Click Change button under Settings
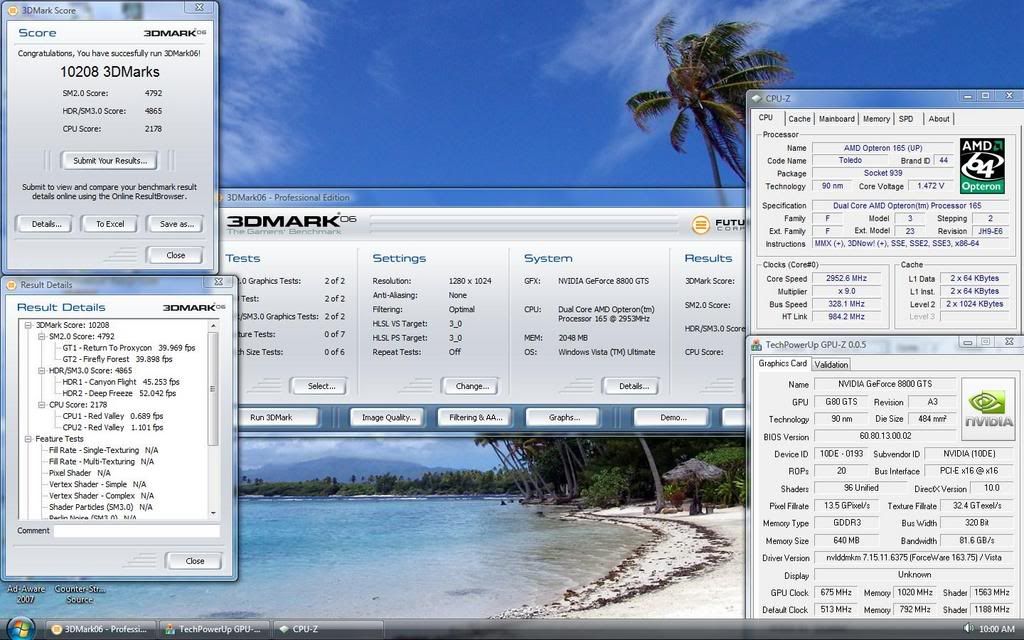The image size is (1024, 640). pyautogui.click(x=472, y=386)
